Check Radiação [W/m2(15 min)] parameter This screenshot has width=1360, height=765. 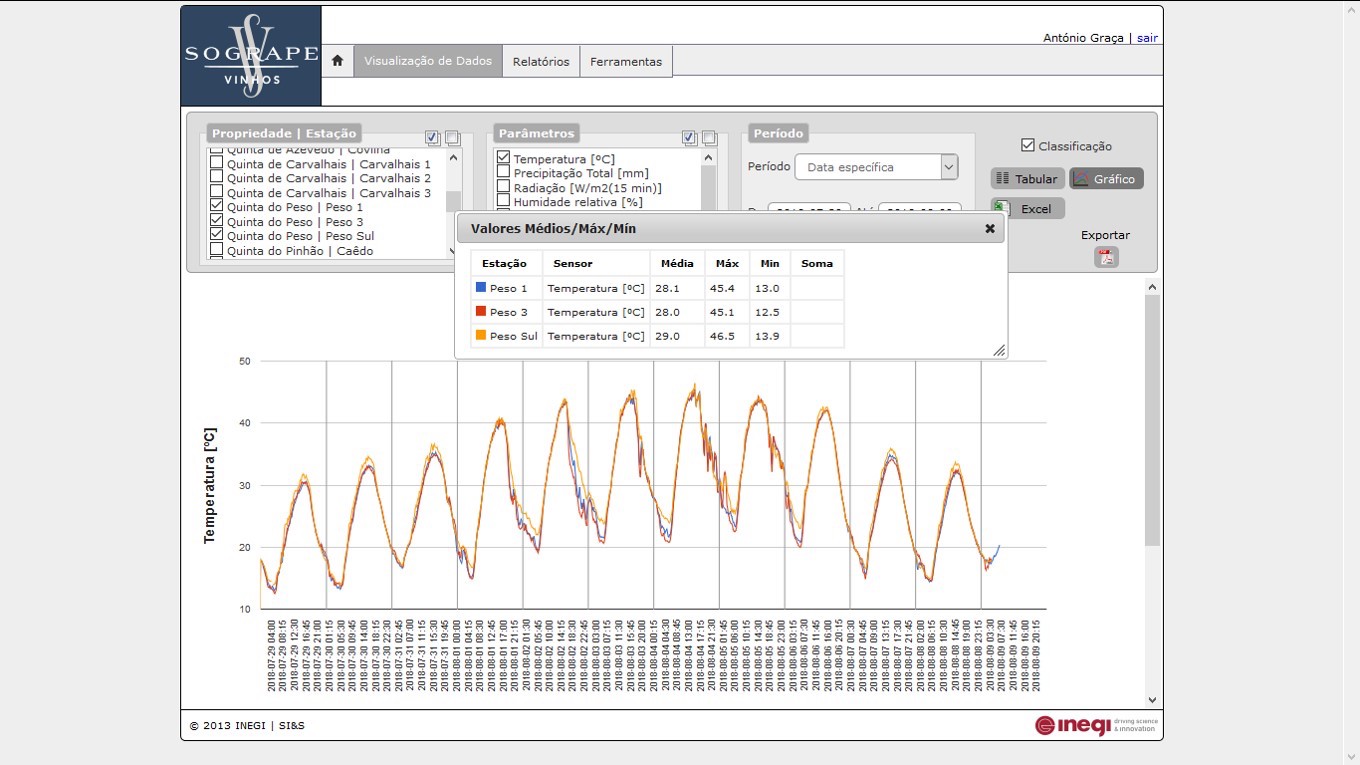coord(504,187)
